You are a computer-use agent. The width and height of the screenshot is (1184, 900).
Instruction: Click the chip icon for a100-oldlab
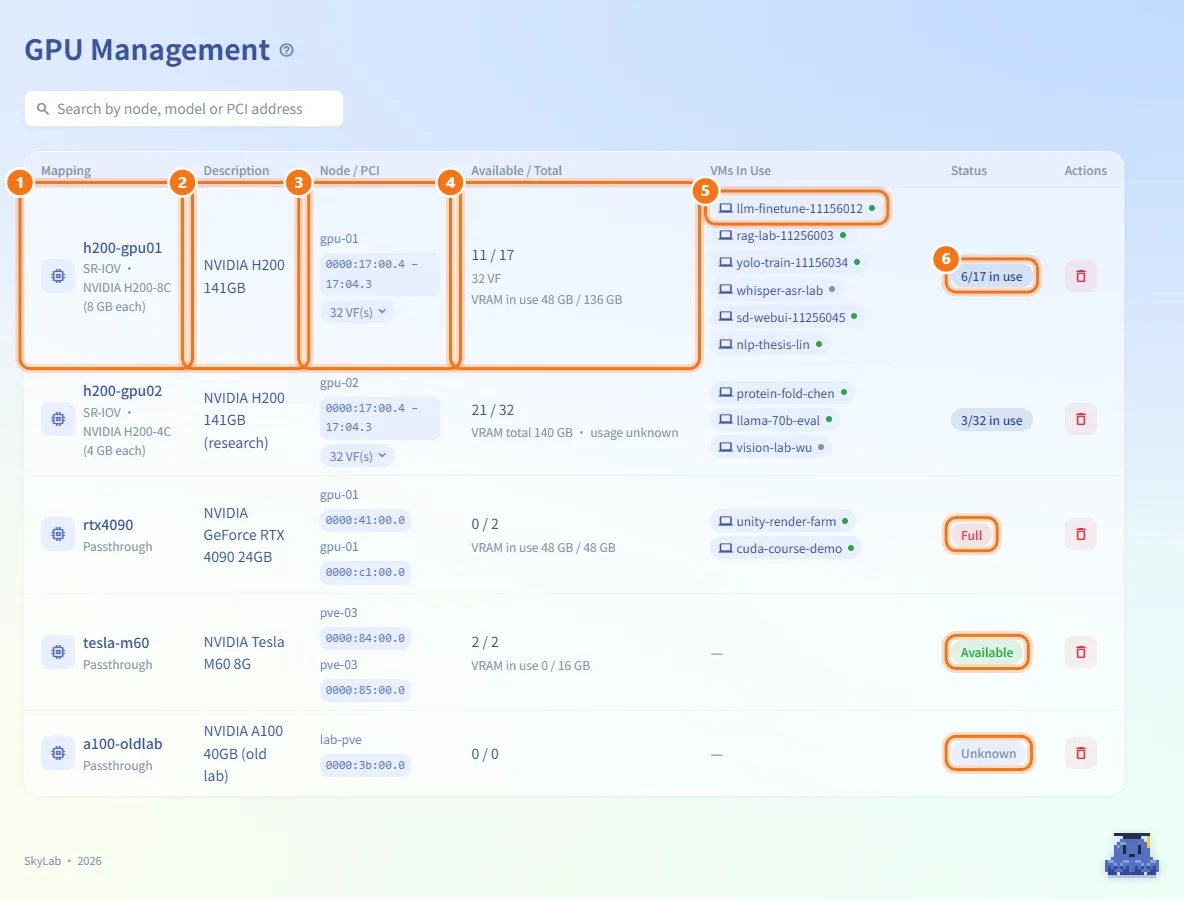click(x=58, y=753)
